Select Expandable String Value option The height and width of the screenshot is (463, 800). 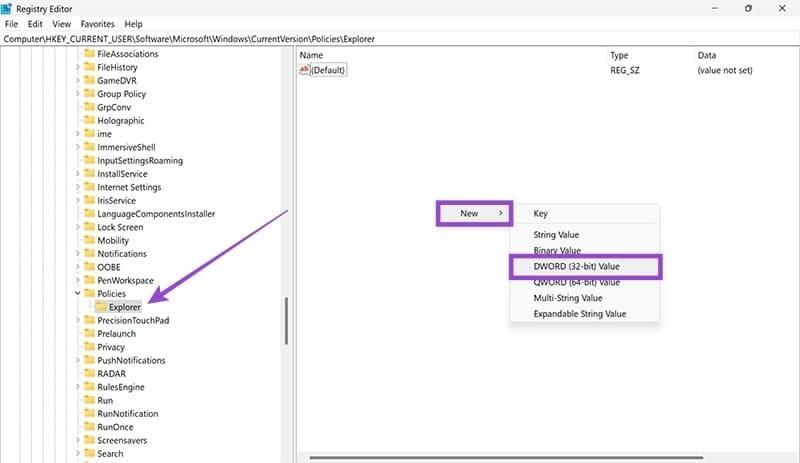[x=580, y=313]
